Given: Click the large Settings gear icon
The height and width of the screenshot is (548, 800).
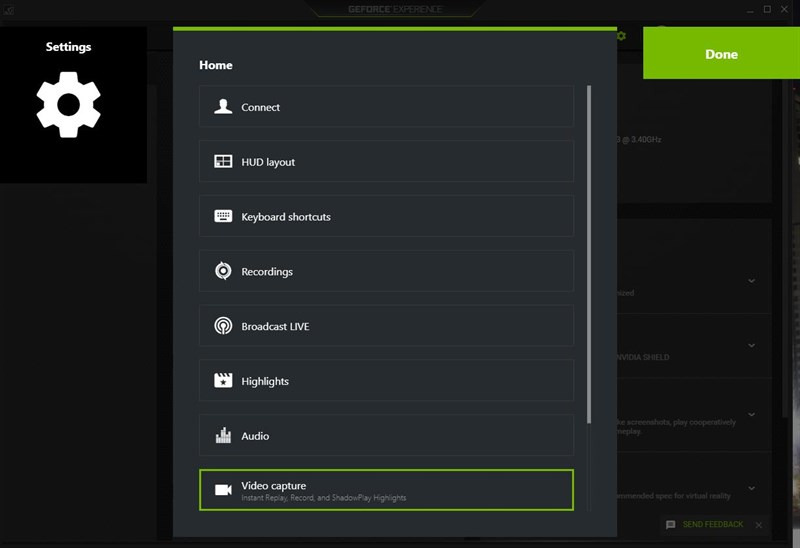Looking at the screenshot, I should pos(68,105).
